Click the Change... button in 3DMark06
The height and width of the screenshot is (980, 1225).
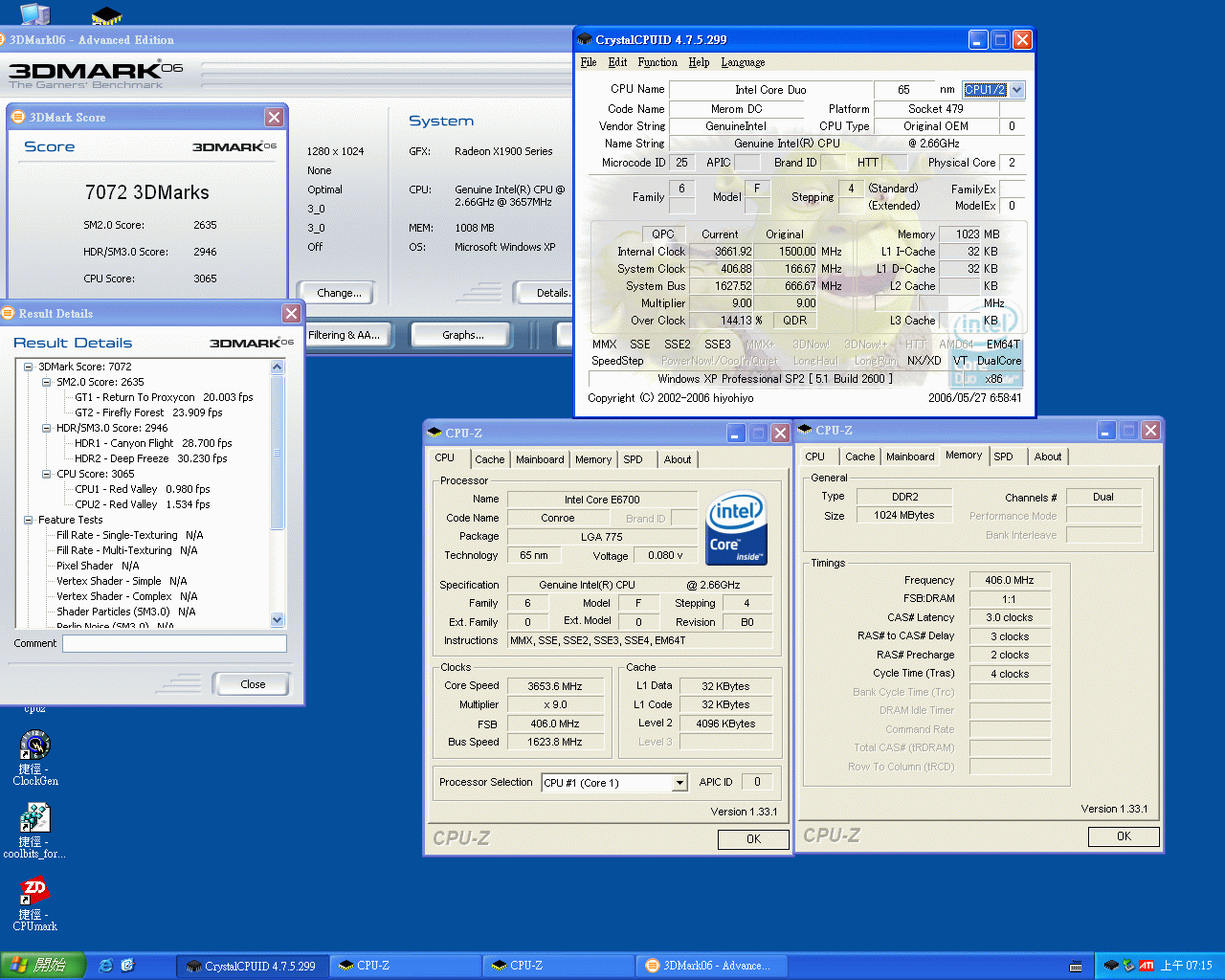(339, 293)
